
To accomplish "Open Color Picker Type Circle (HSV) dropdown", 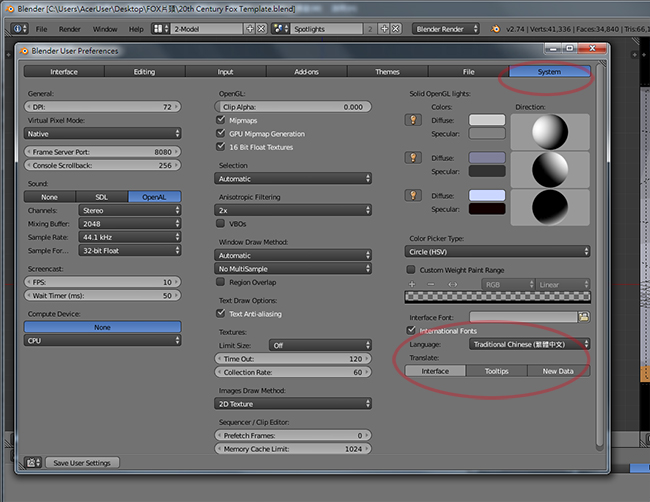I will (497, 252).
